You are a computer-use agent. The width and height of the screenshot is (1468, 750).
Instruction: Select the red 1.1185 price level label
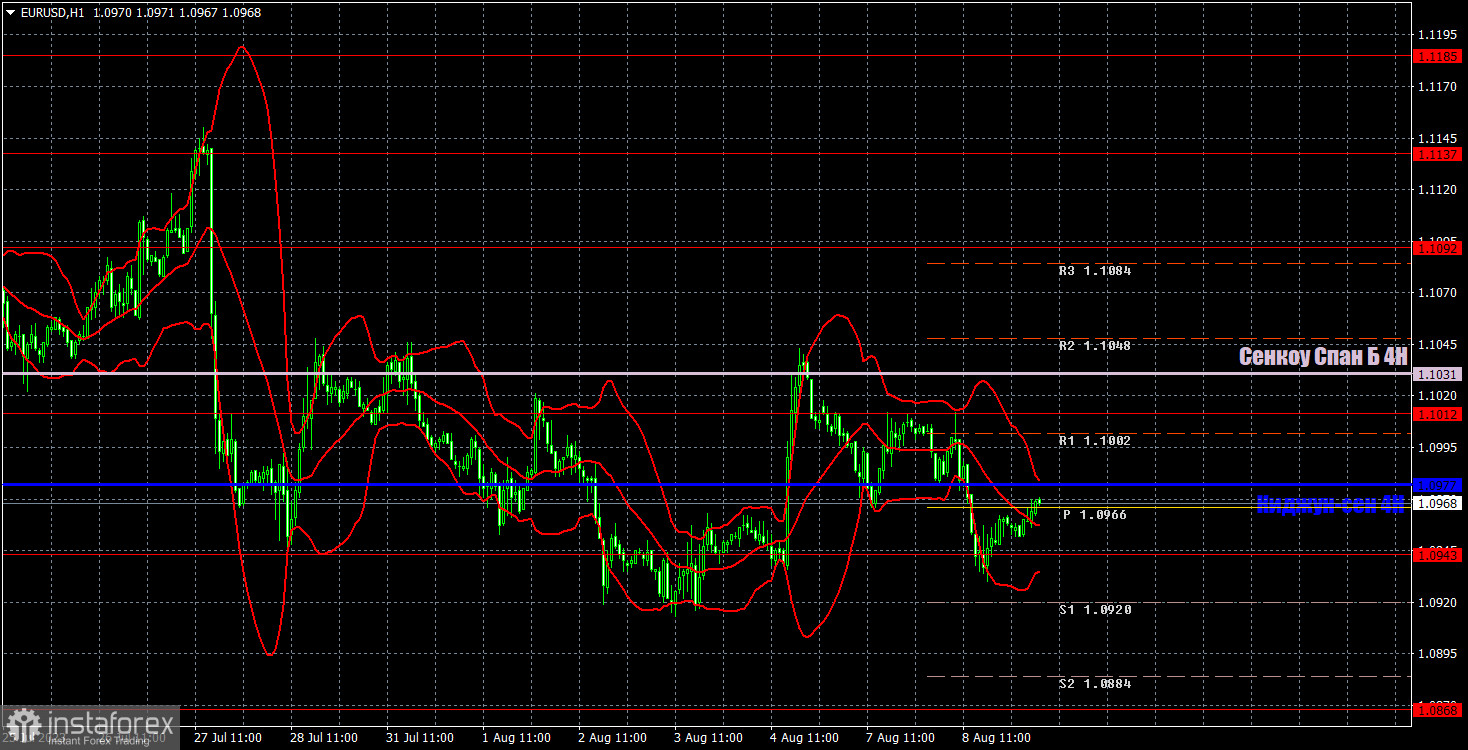point(1438,56)
